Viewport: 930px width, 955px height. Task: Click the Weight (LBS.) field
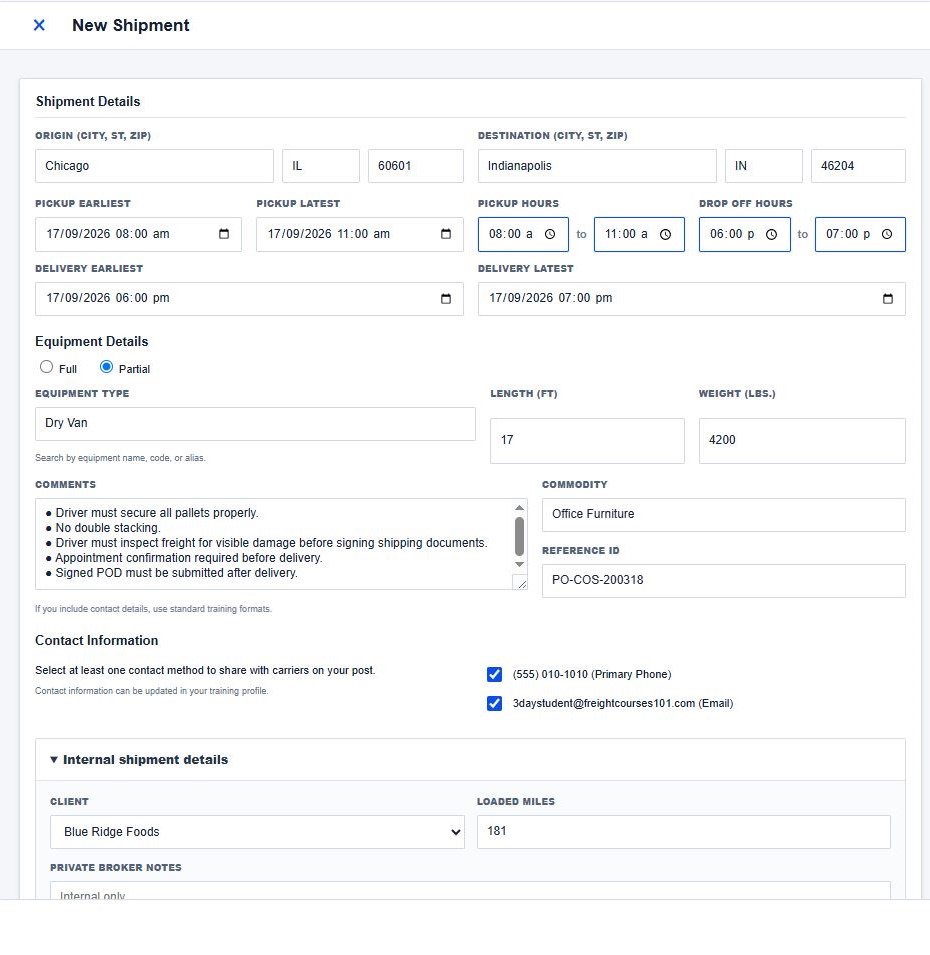pos(802,441)
